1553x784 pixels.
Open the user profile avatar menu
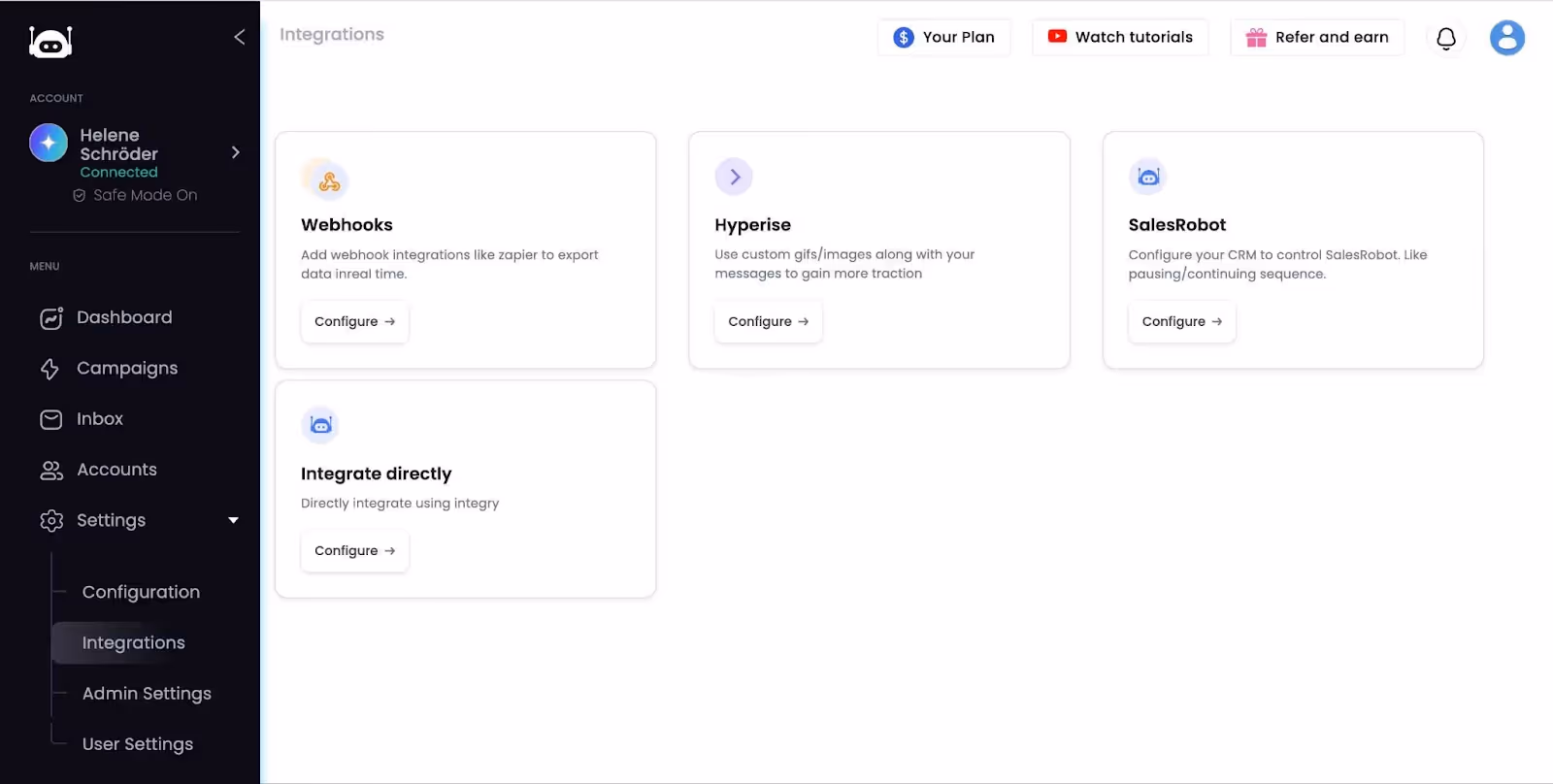pos(1507,38)
